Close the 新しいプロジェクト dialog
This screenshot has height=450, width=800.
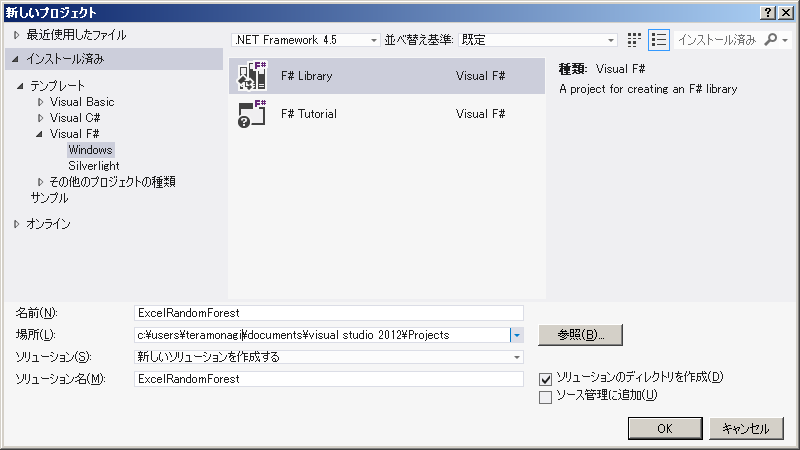[x=786, y=13]
